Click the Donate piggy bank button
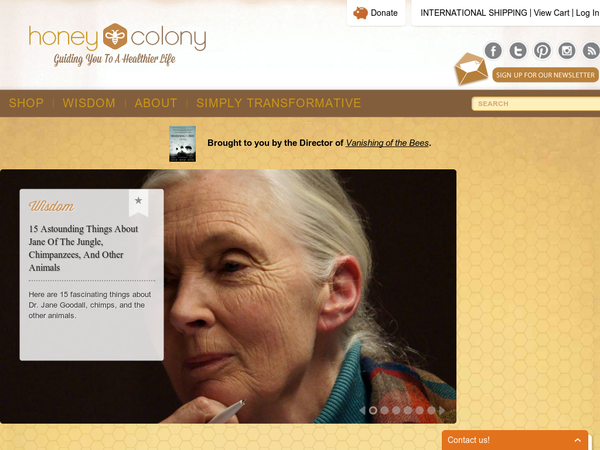The width and height of the screenshot is (600, 450). (376, 13)
